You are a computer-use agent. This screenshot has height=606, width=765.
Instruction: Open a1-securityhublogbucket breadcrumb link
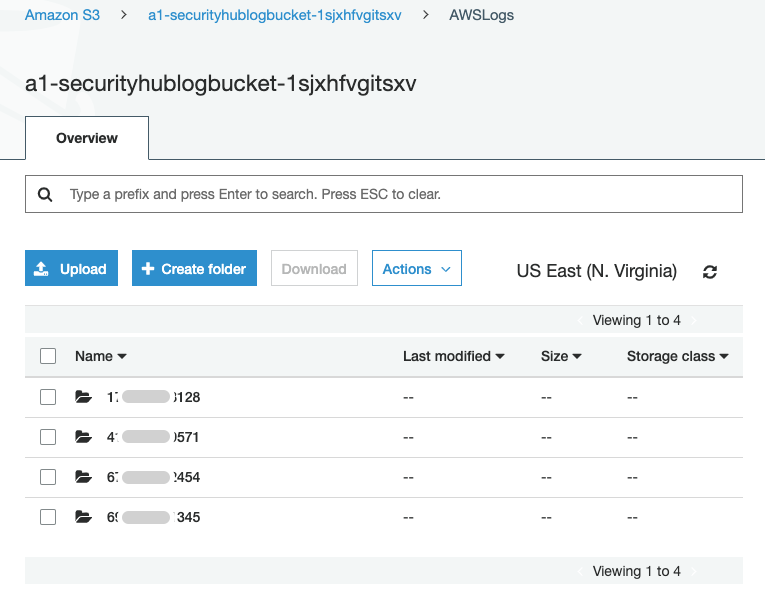click(275, 15)
